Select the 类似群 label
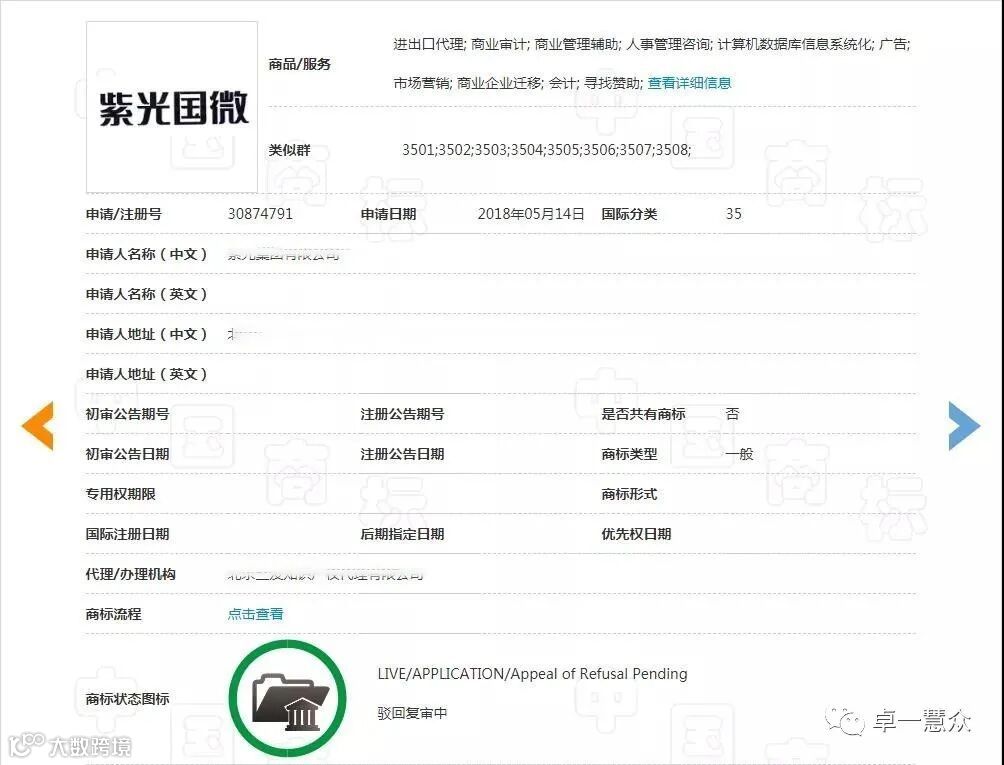 (x=289, y=150)
